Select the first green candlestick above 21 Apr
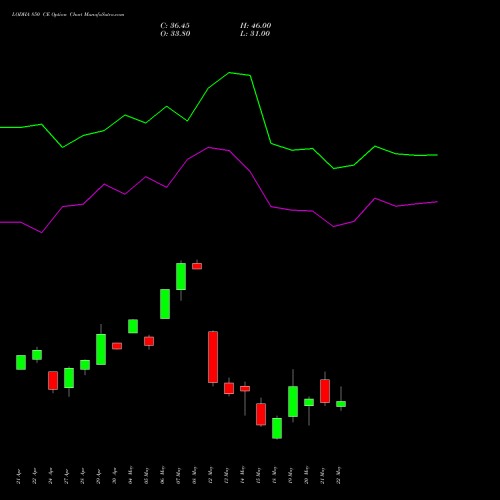 click(21, 362)
